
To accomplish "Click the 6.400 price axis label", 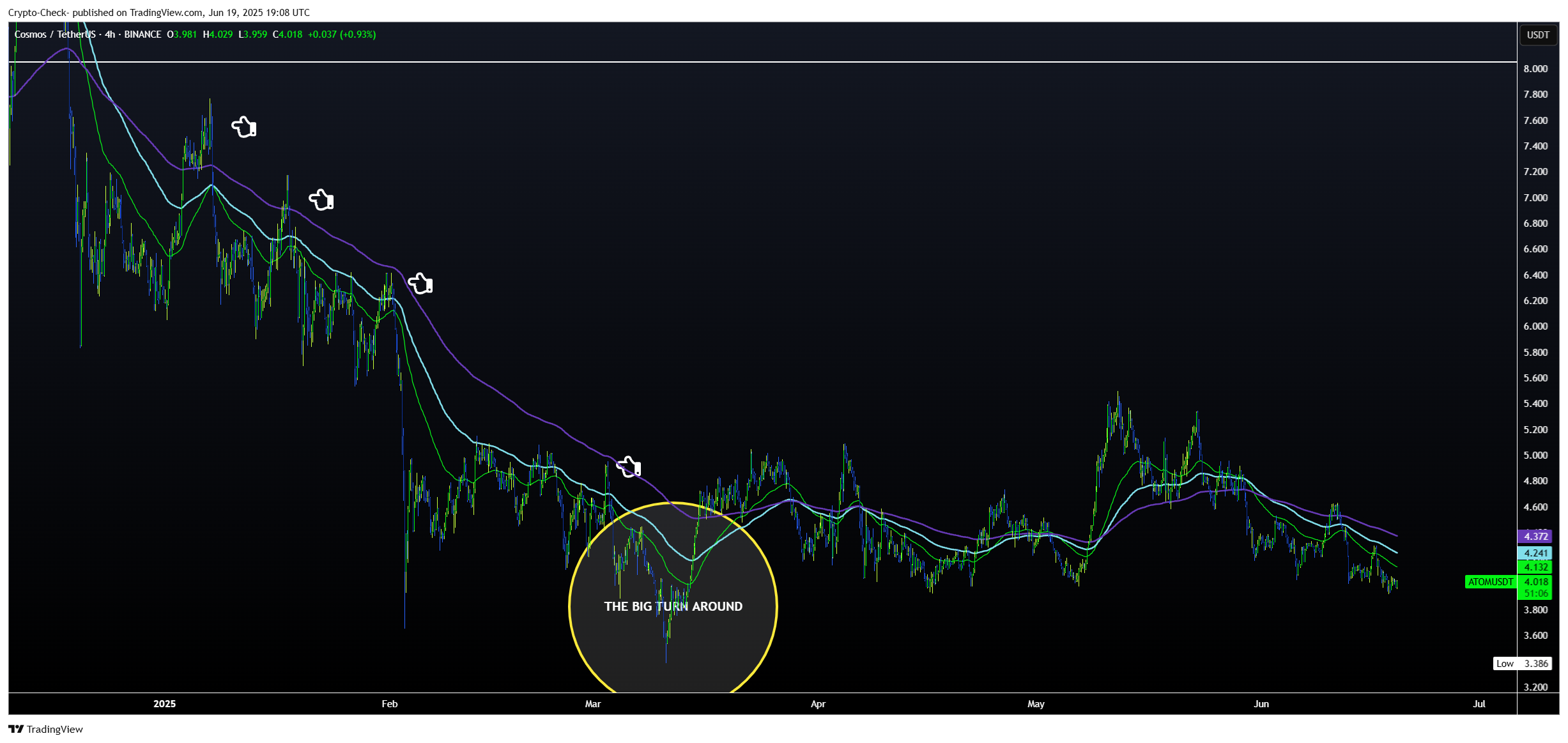I will click(1535, 275).
